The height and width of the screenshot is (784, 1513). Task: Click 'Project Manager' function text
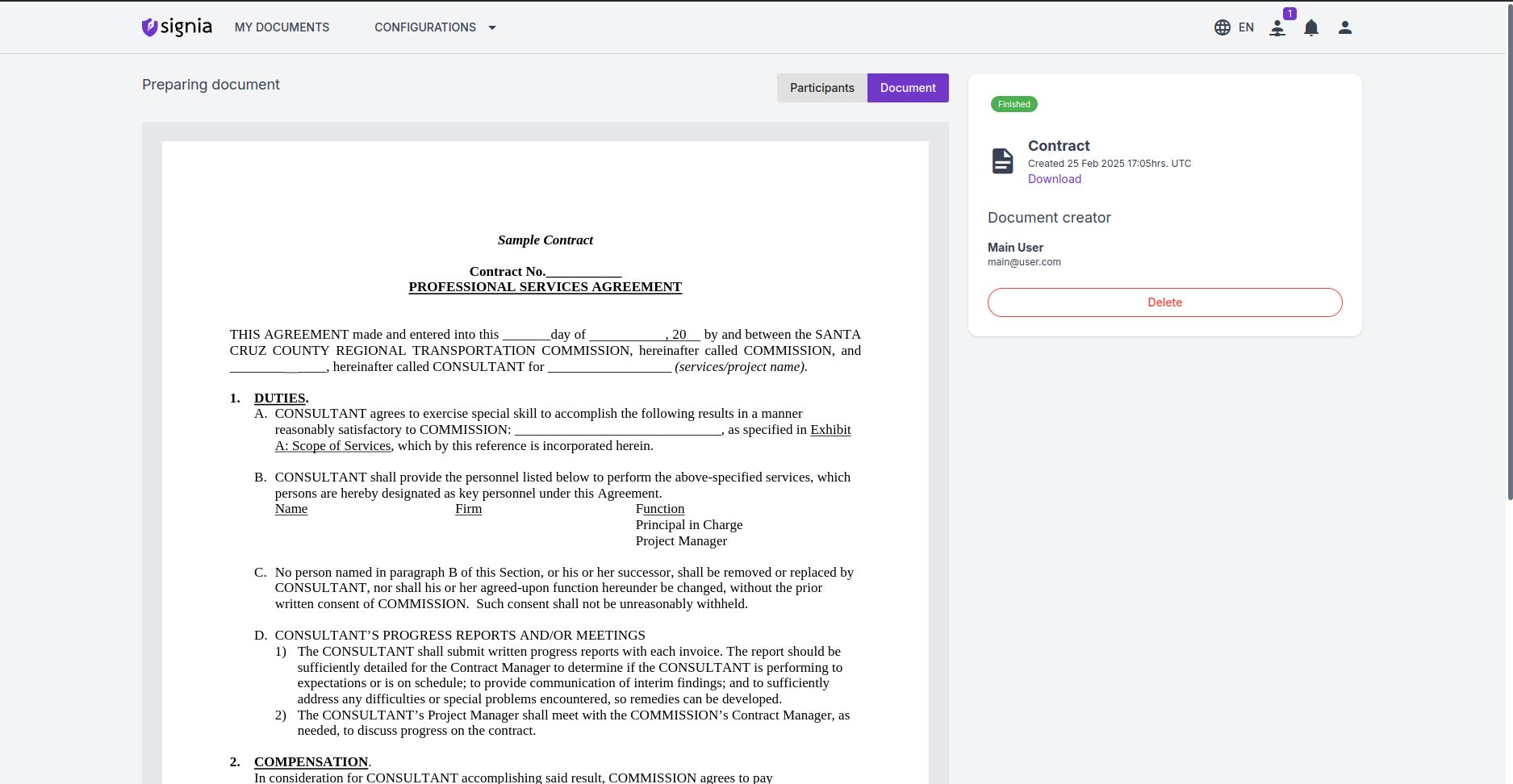click(681, 541)
